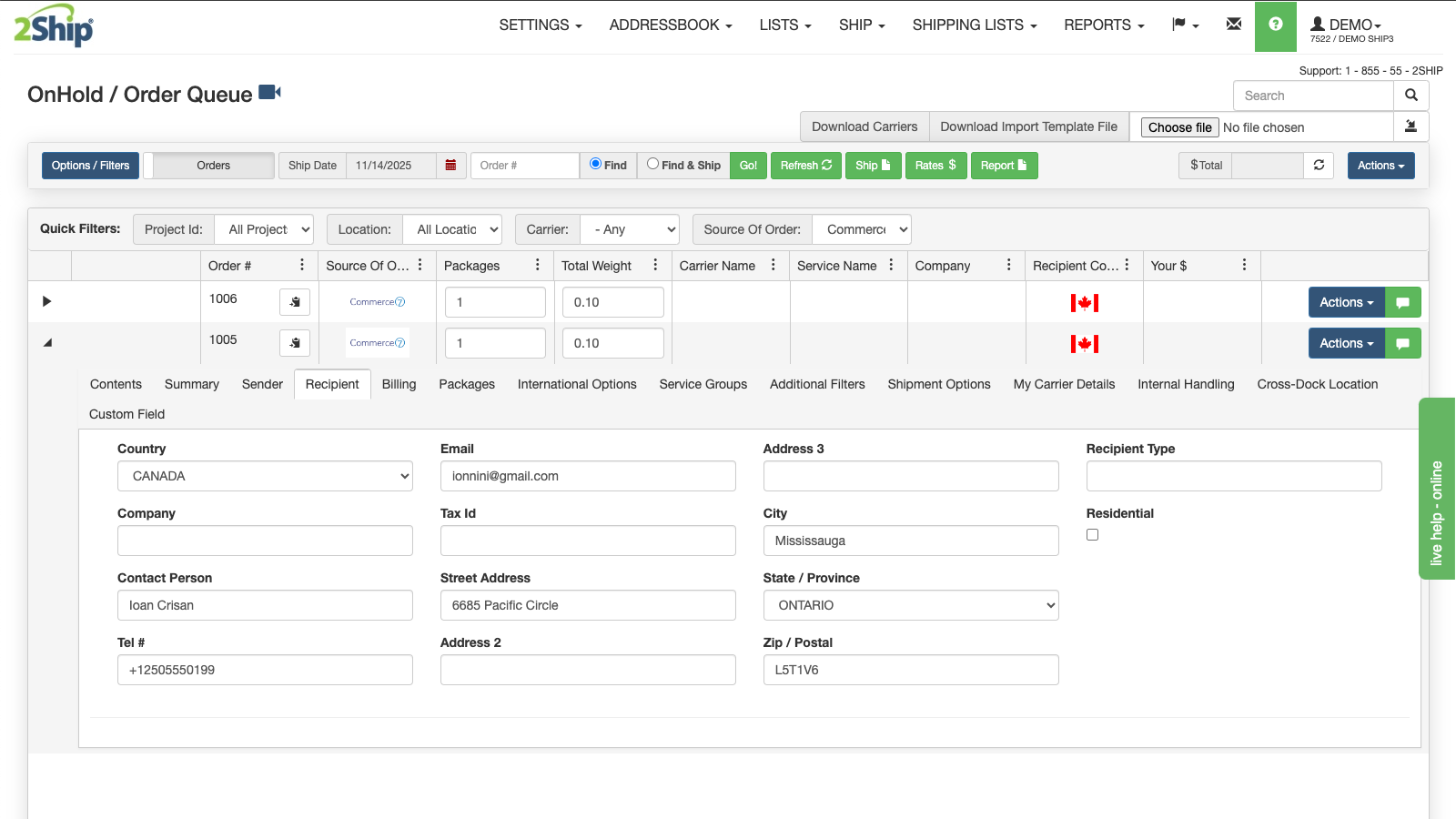This screenshot has width=1456, height=819.
Task: Switch to the Billing tab
Action: 399,384
